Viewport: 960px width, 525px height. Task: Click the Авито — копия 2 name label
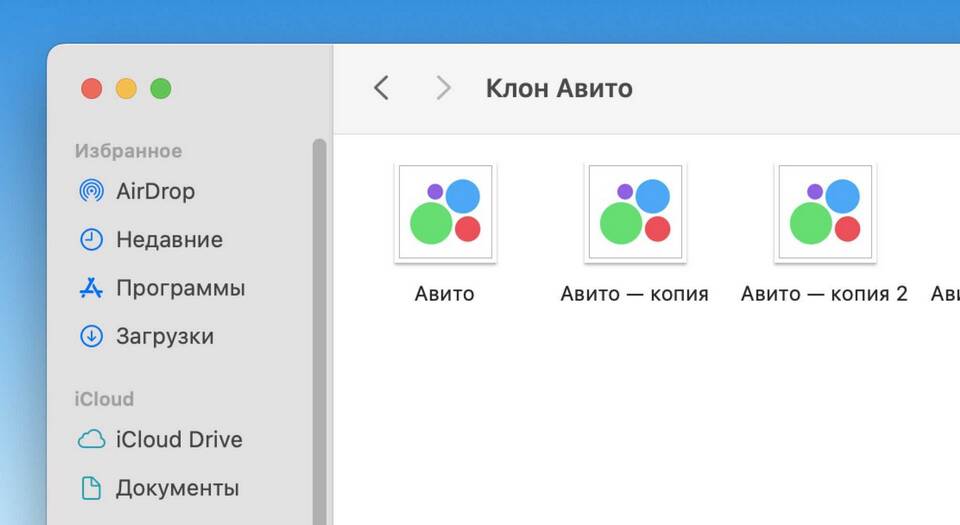pyautogui.click(x=824, y=294)
